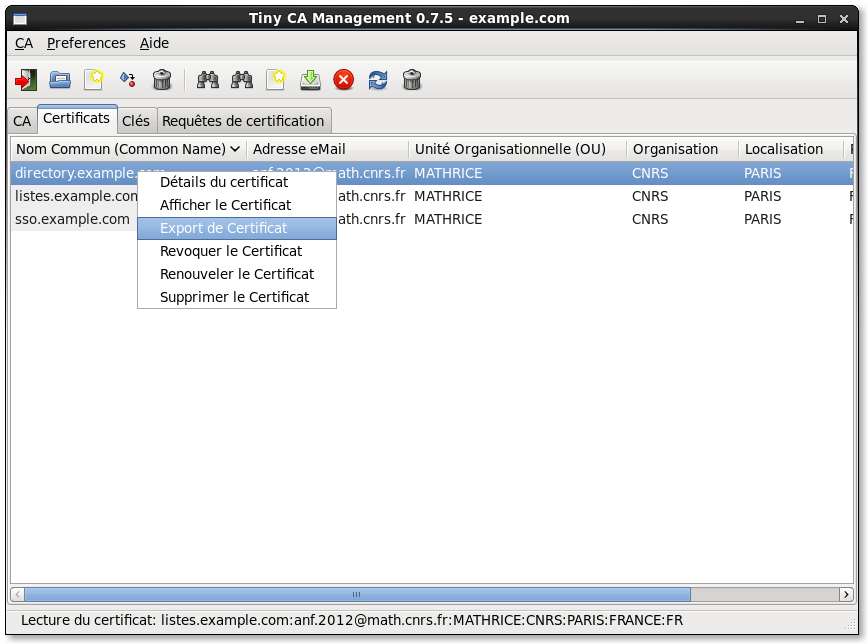The height and width of the screenshot is (644, 868).
Task: Click the horizontal scrollbar right arrow
Action: point(846,594)
